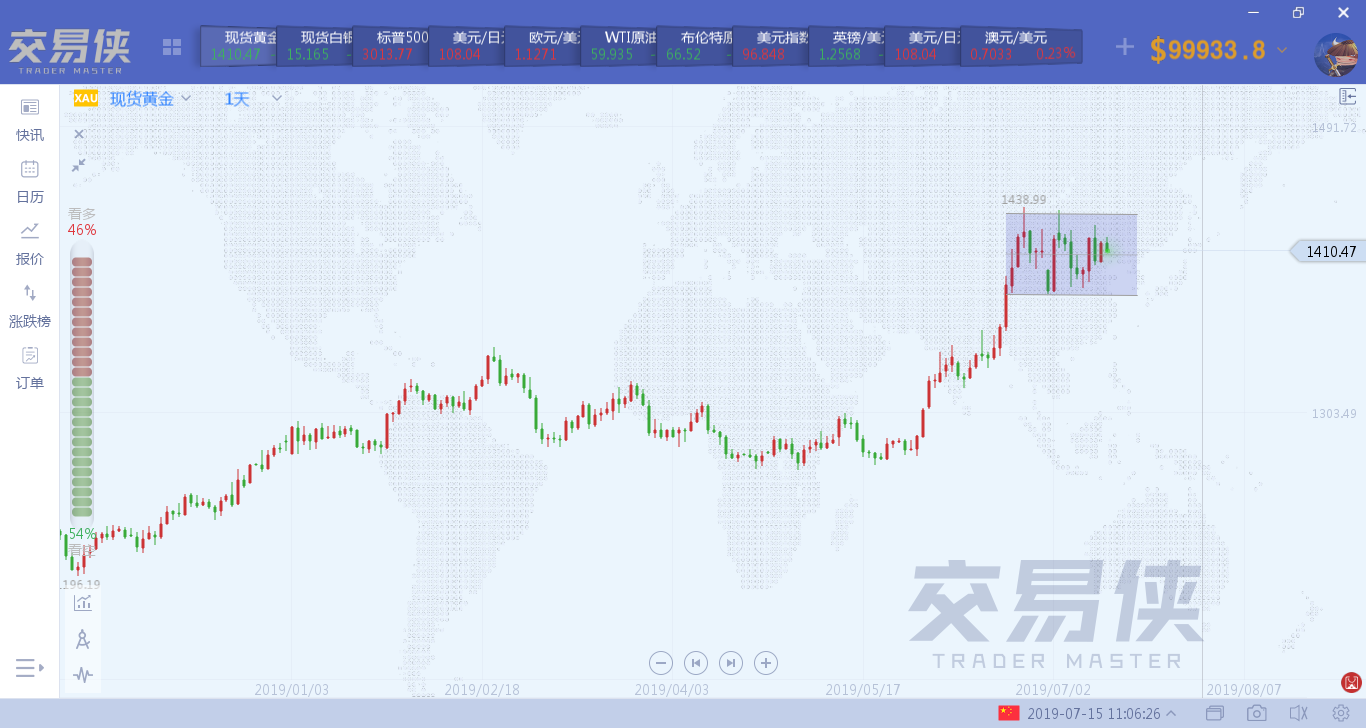Viewport: 1366px width, 728px height.
Task: Select the 欧元/美元 ticker tile
Action: click(x=542, y=46)
